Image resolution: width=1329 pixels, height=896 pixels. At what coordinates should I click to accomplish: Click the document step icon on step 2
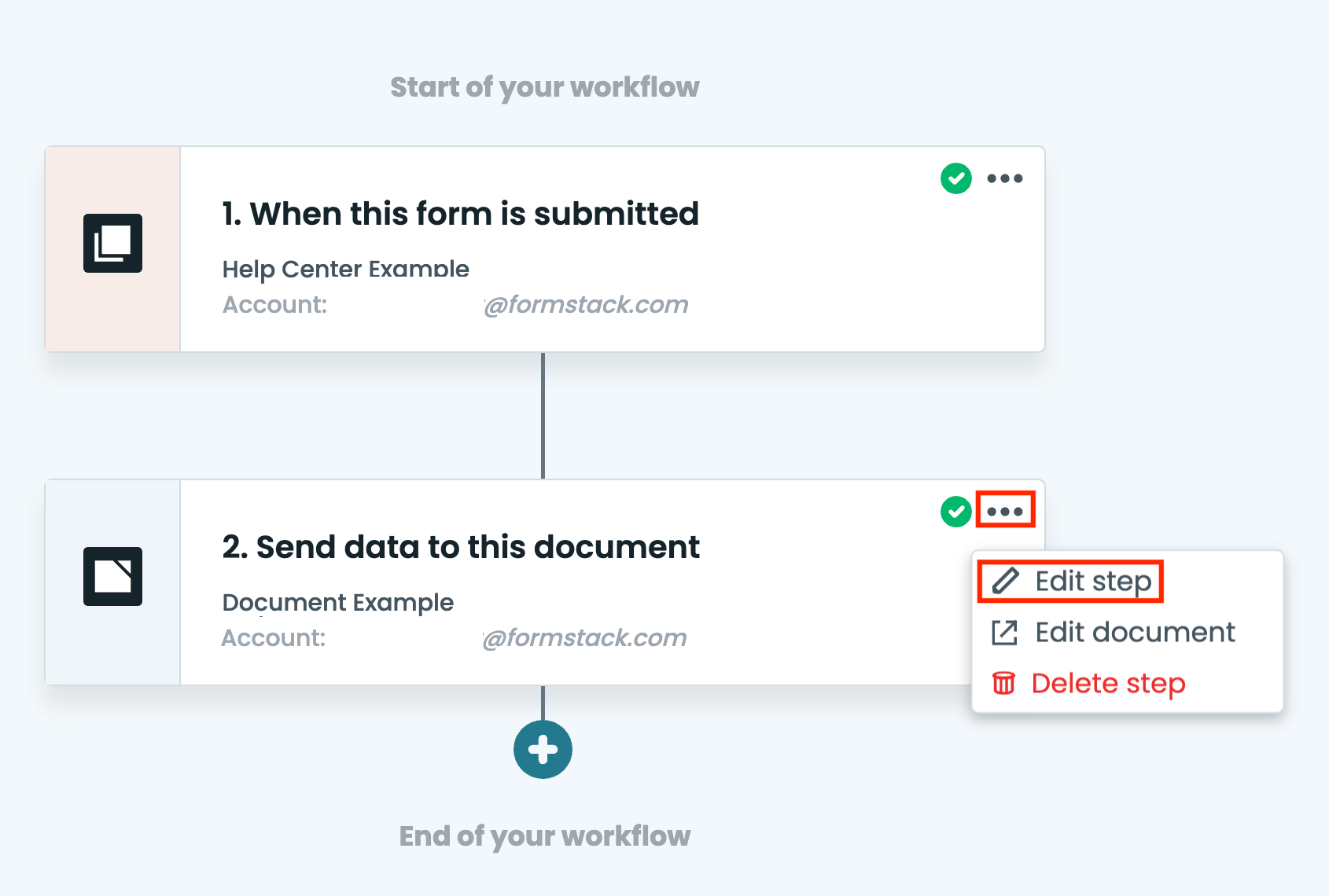(x=112, y=576)
